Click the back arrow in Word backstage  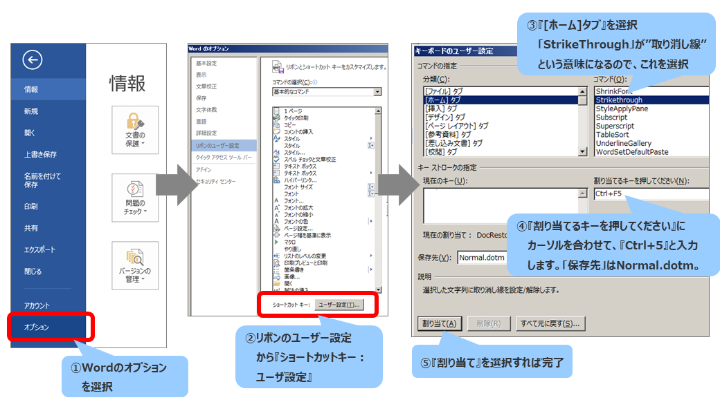point(32,60)
